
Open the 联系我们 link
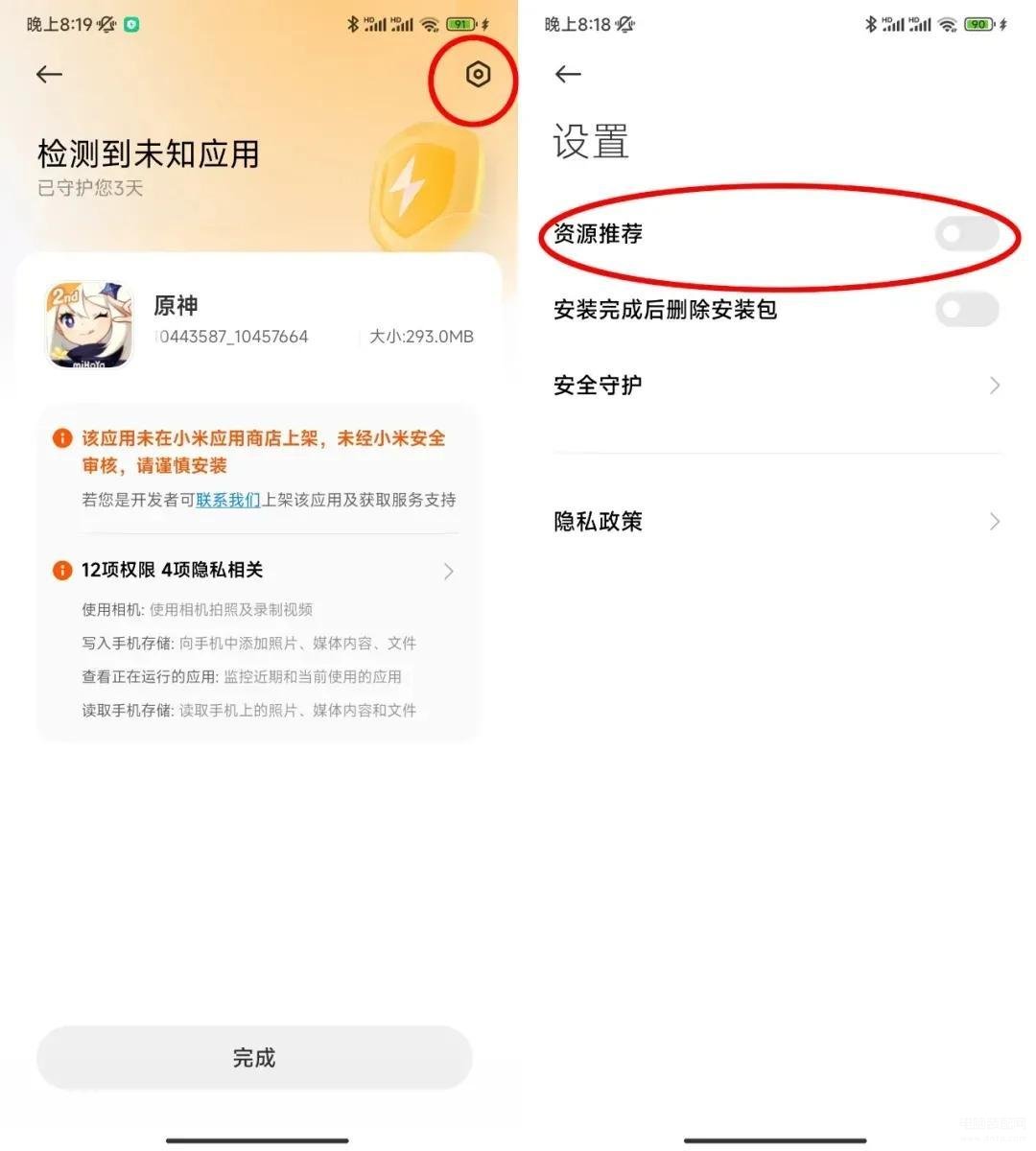tap(228, 500)
